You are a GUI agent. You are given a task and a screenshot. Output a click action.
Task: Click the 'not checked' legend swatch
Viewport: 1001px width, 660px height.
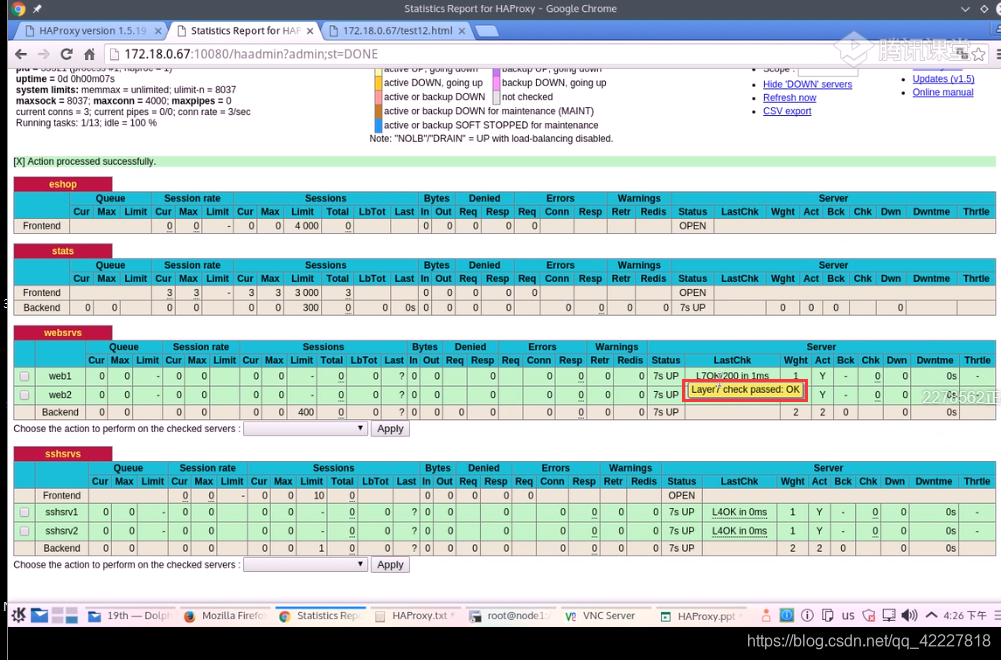[496, 97]
